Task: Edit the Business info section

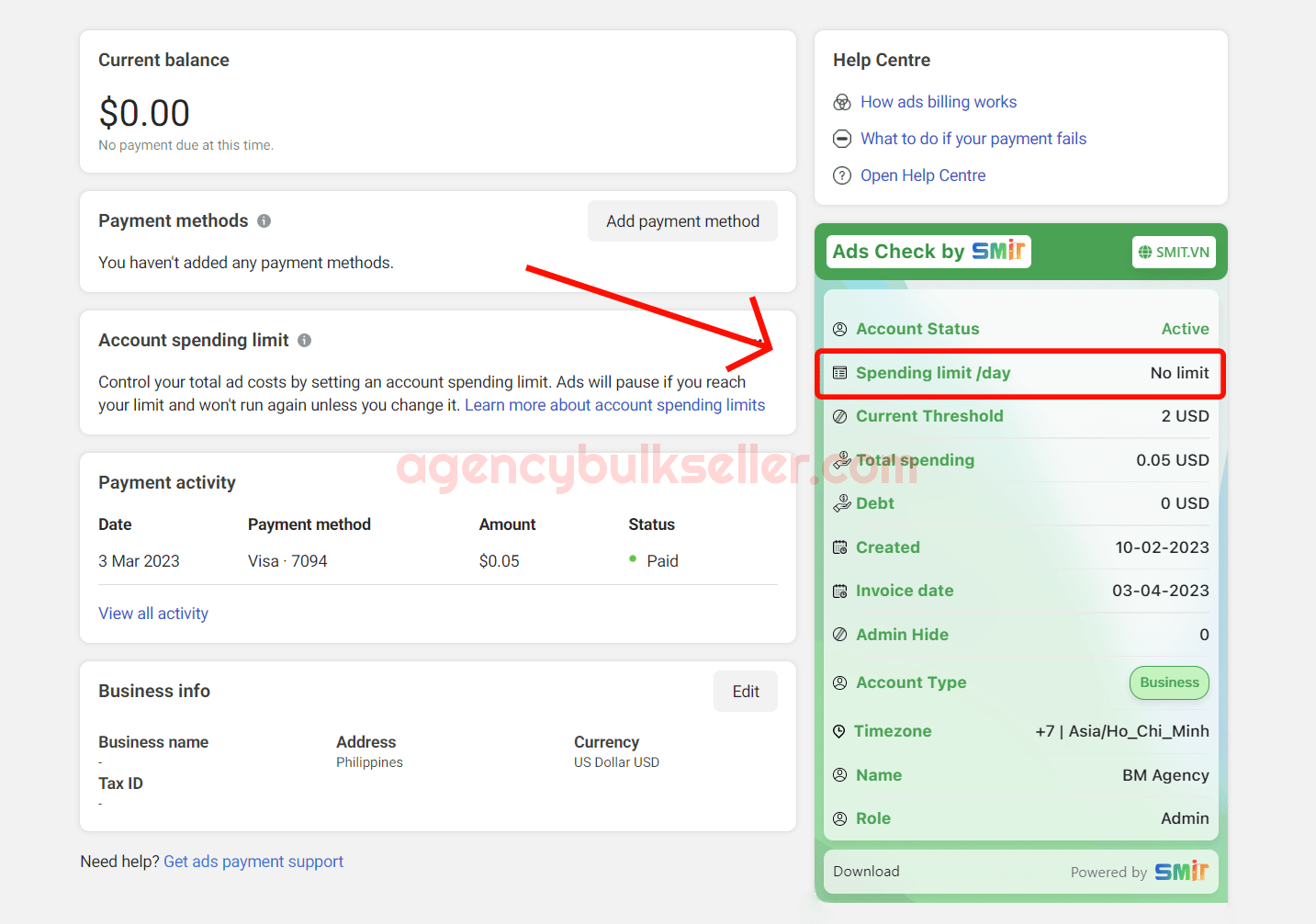Action: (745, 691)
